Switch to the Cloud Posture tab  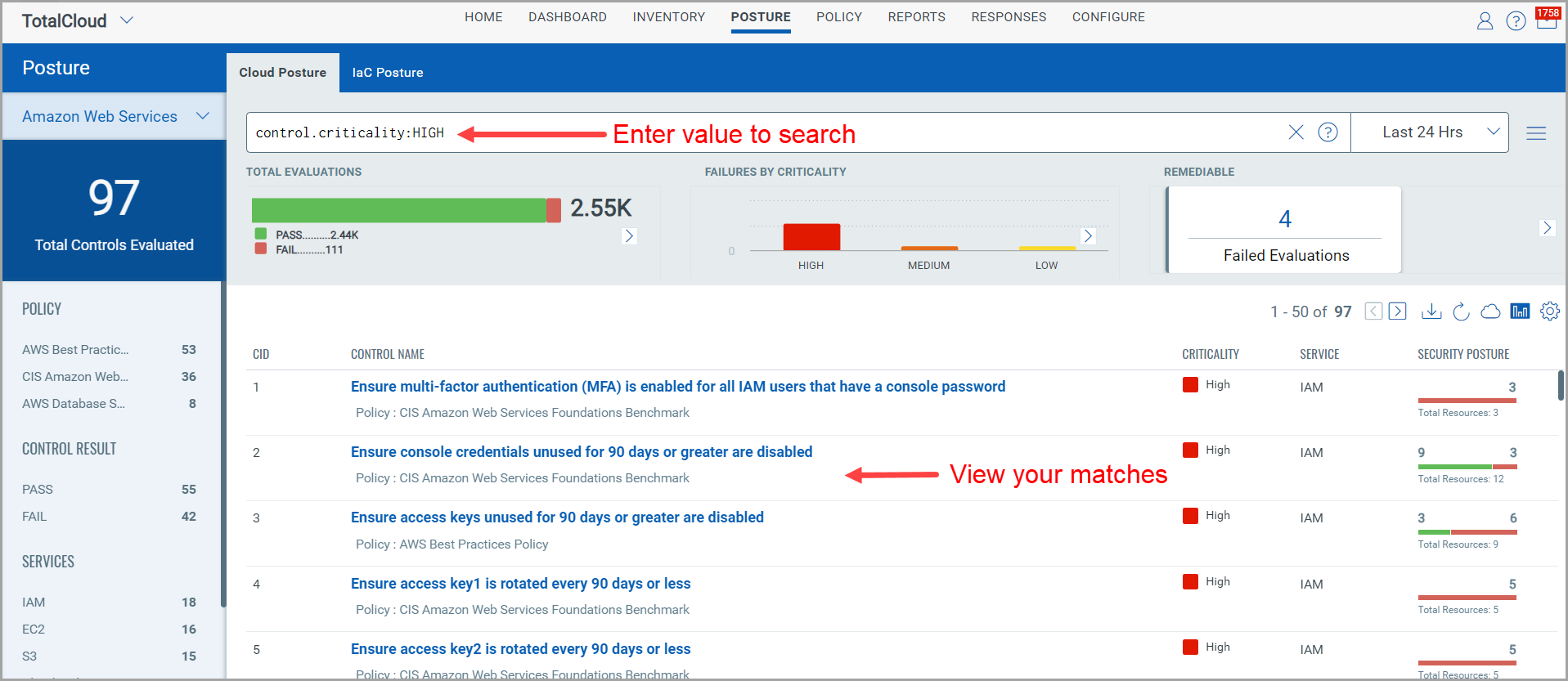[282, 73]
